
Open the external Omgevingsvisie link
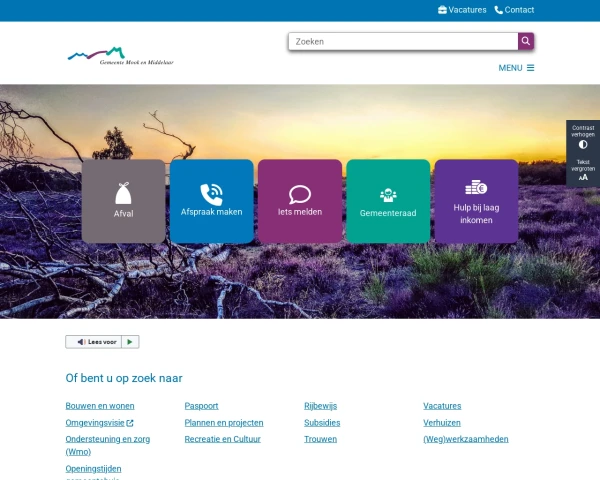pyautogui.click(x=99, y=423)
